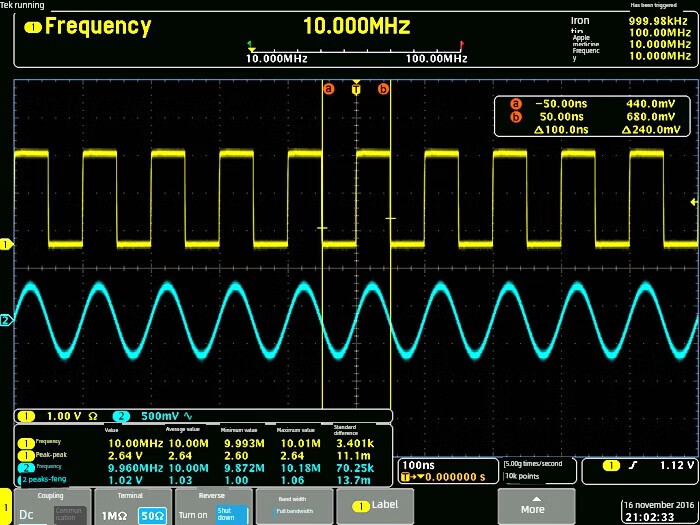Set Reverse to Shut down

(x=231, y=513)
